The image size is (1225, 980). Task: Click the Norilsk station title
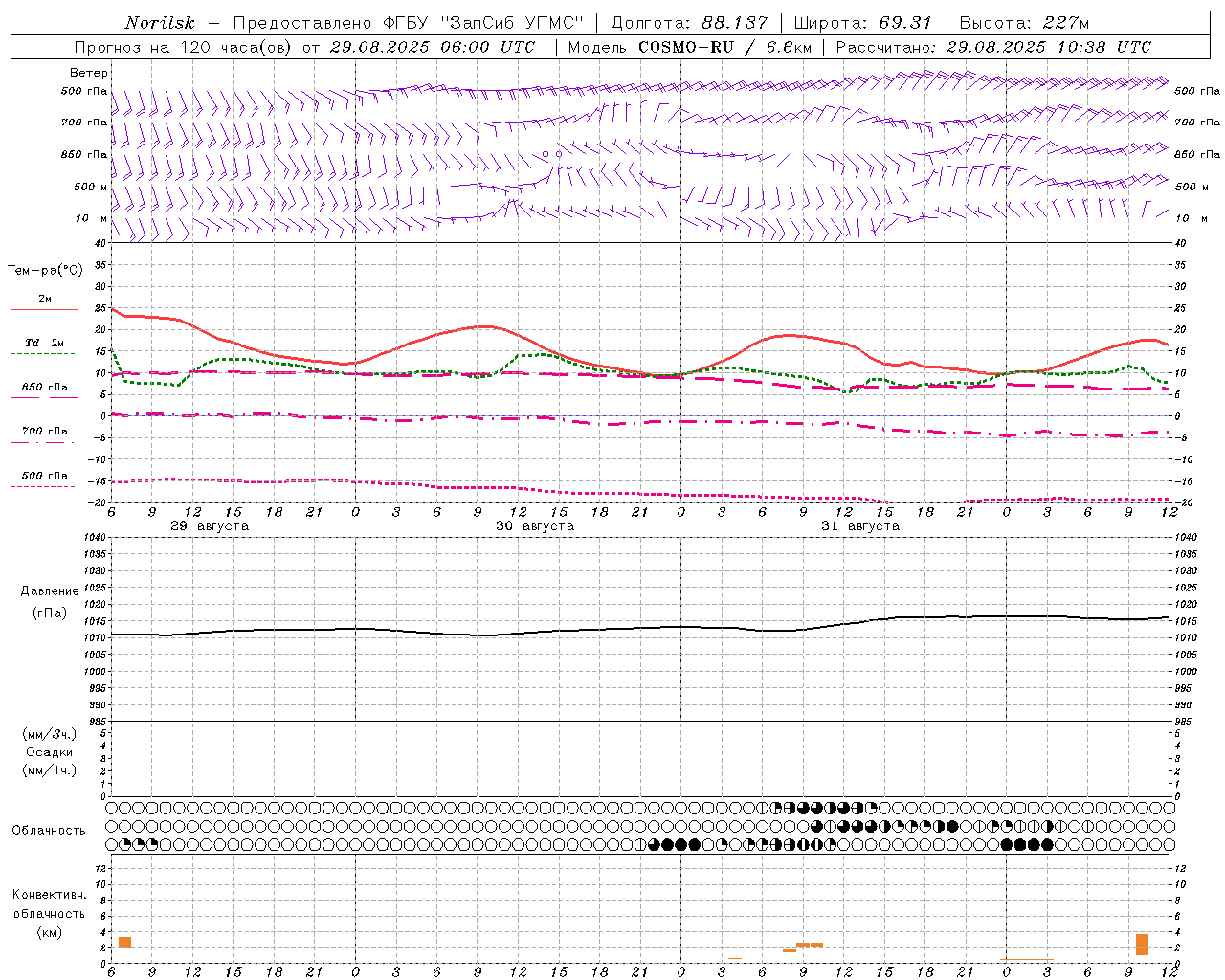pyautogui.click(x=160, y=23)
